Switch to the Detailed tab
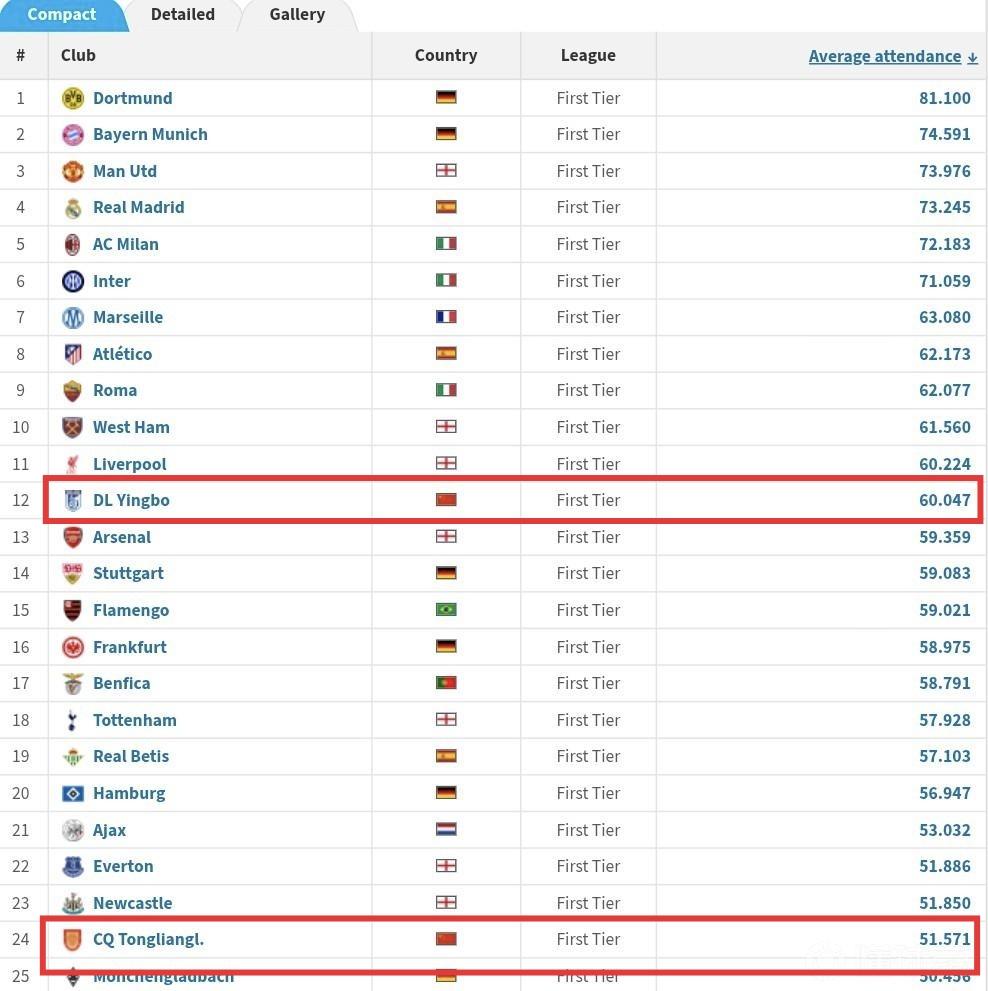This screenshot has height=991, width=988. (182, 14)
